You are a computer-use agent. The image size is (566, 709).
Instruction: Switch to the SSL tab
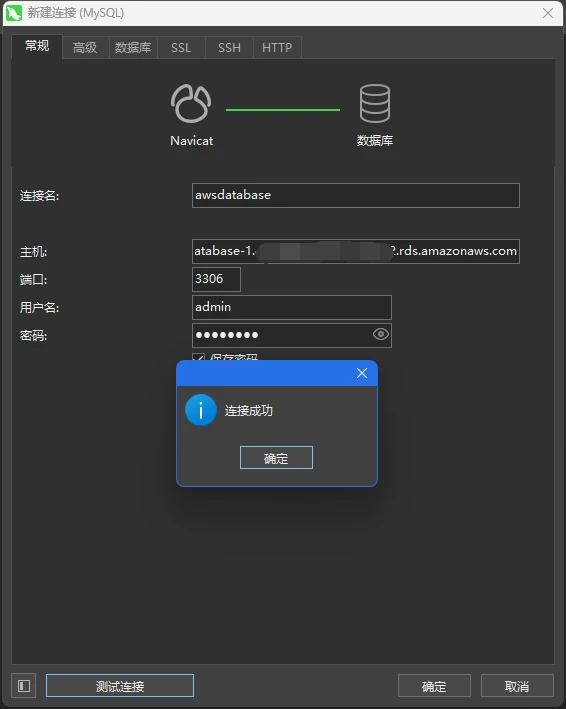point(181,47)
